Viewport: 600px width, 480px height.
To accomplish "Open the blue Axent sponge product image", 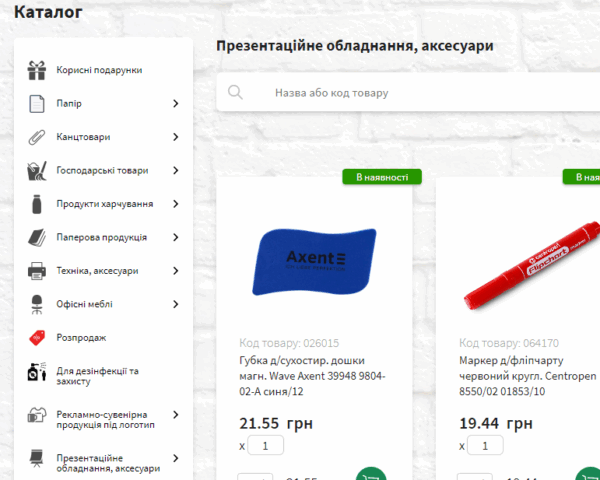I will click(x=314, y=262).
